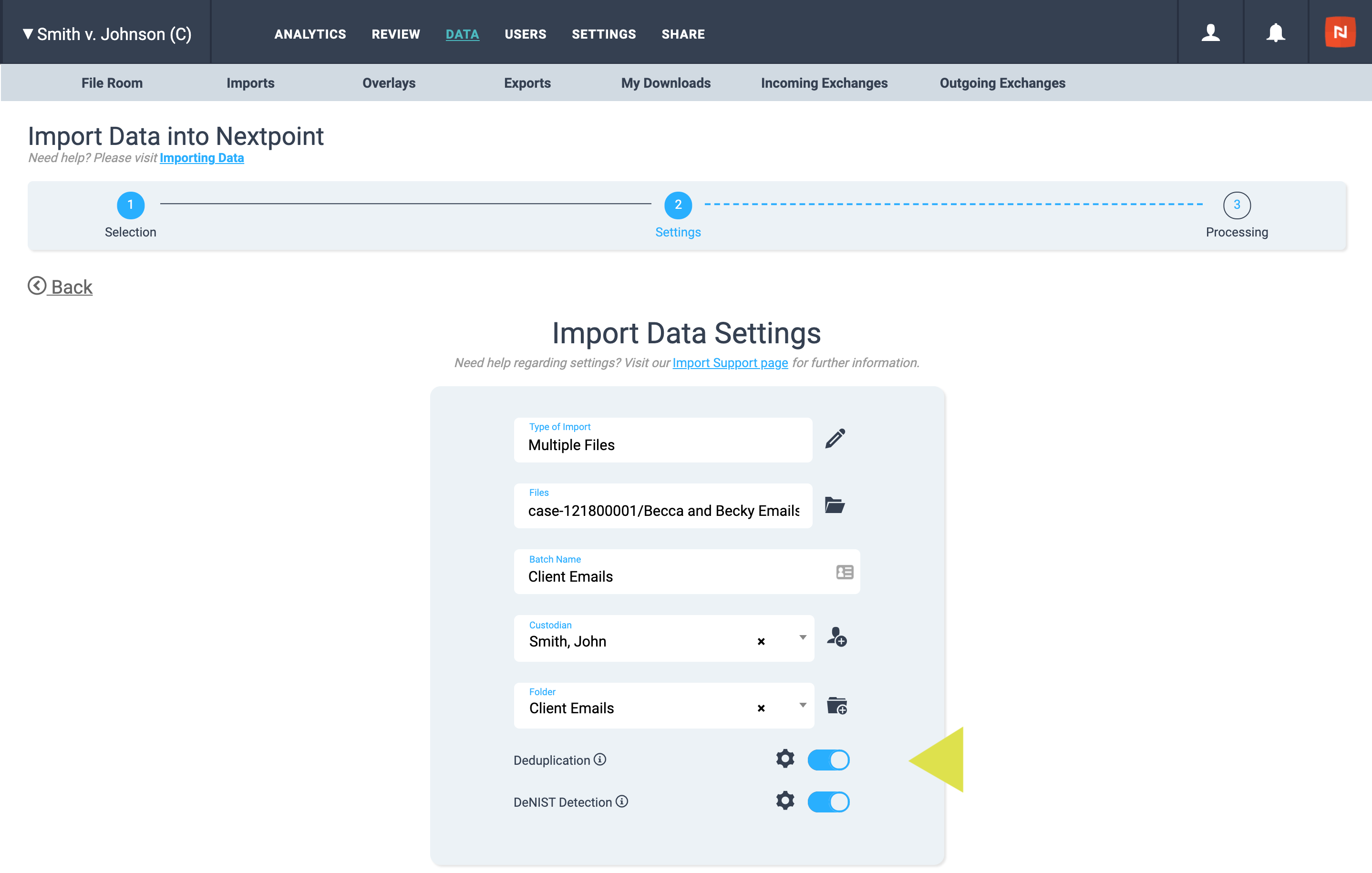Show Deduplication info tooltip icon

(600, 760)
